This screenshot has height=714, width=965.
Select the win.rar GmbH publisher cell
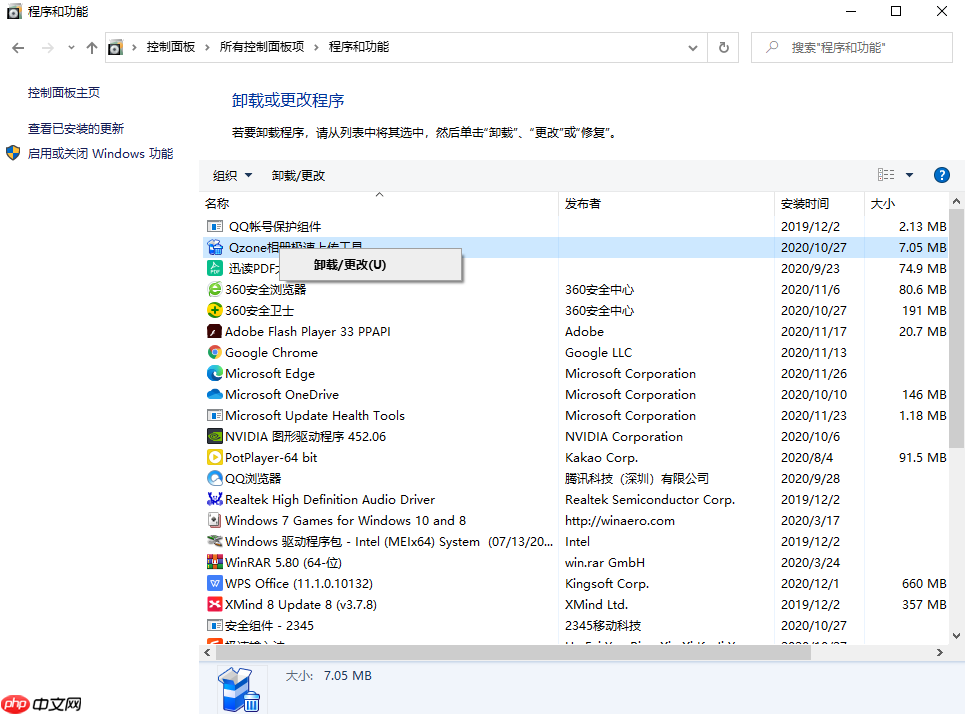coord(605,563)
